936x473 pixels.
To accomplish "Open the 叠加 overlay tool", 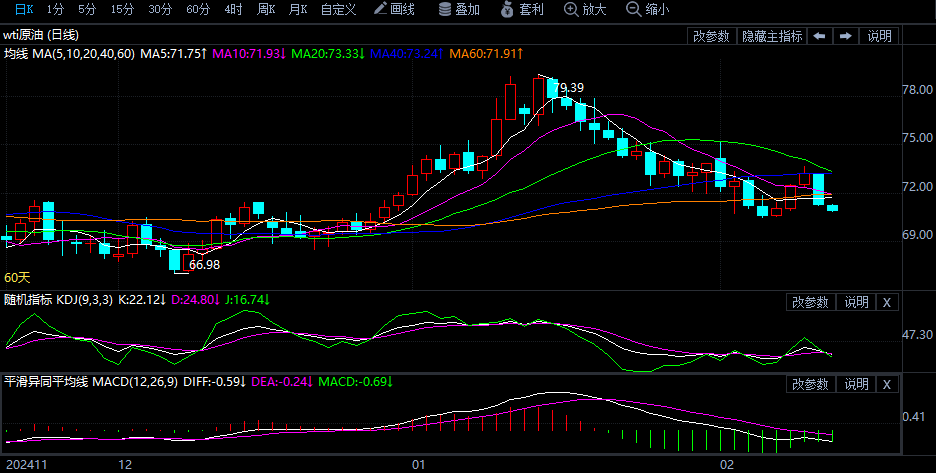I will [458, 9].
